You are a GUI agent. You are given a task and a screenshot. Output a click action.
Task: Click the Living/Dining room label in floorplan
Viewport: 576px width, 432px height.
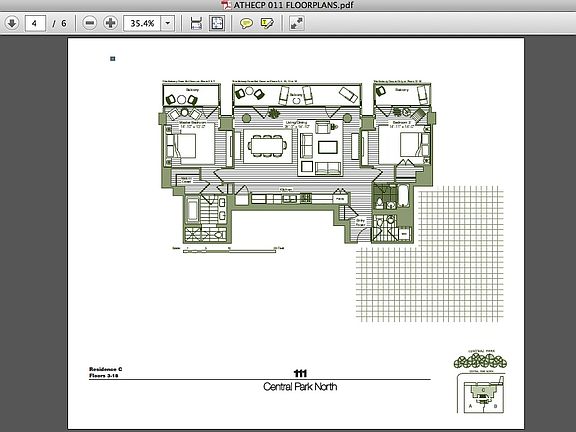pos(296,122)
